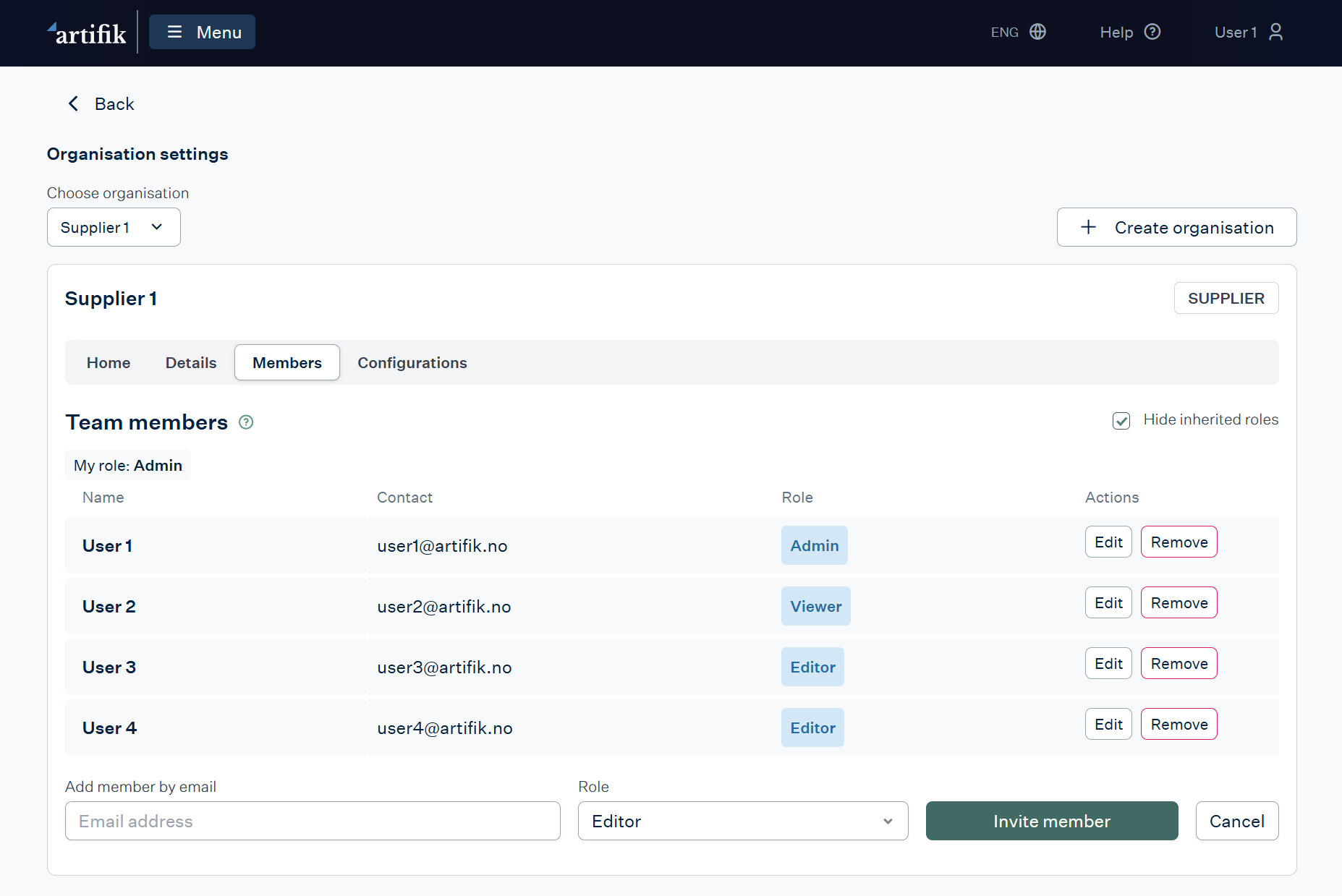The image size is (1342, 896).
Task: Click the artifik logo
Action: (87, 33)
